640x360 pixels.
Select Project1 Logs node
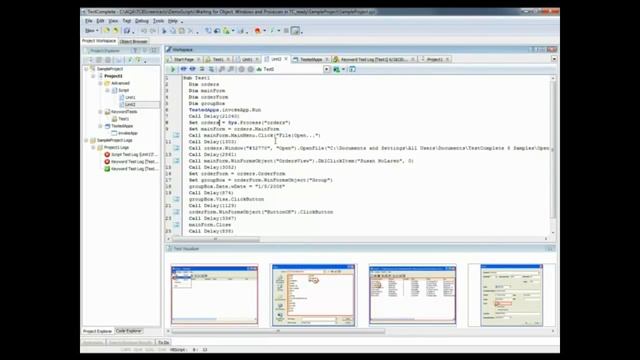116,147
